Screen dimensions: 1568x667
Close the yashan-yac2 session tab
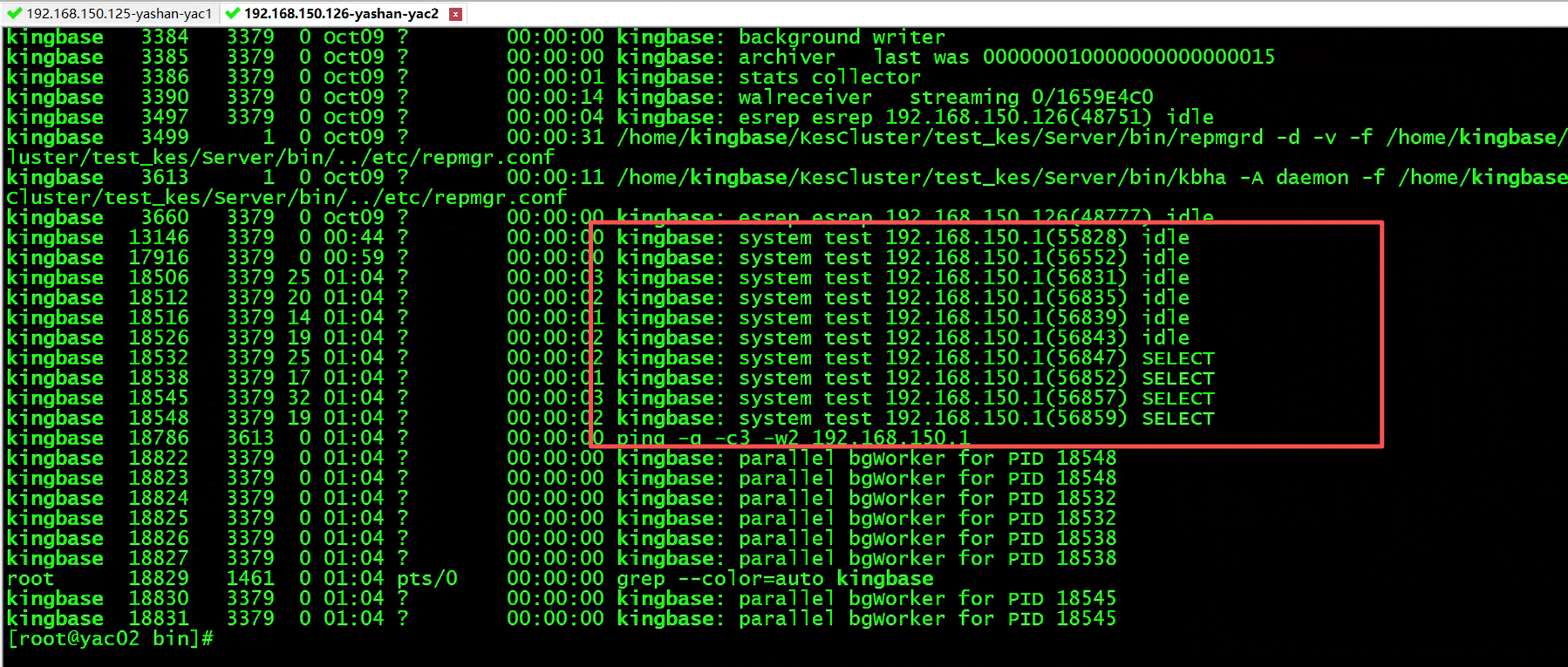[x=455, y=14]
